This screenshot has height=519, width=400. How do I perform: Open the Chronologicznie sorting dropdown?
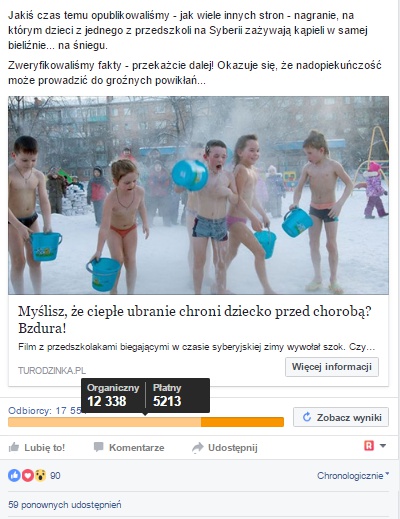(x=353, y=476)
